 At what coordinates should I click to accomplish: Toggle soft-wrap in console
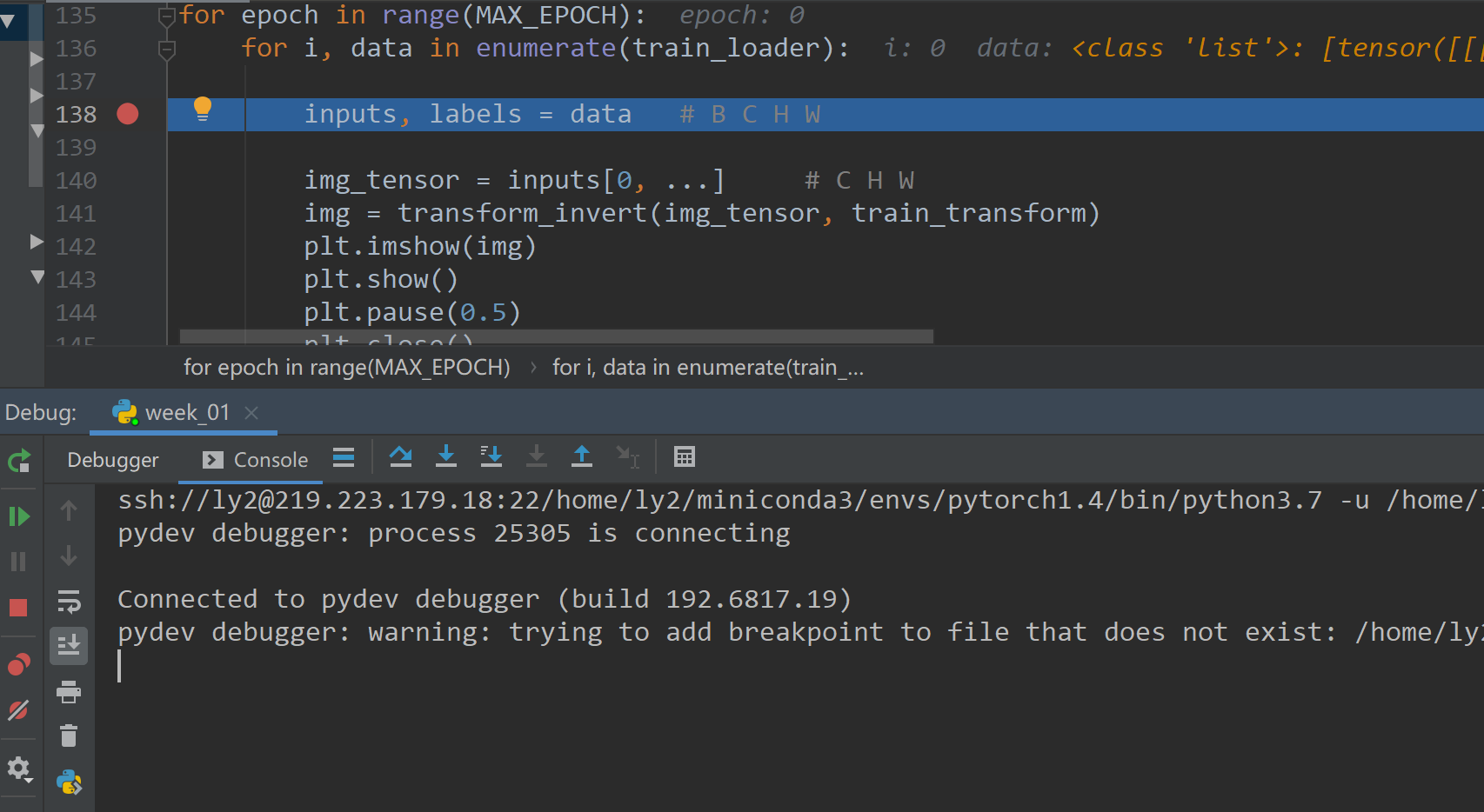click(x=69, y=602)
